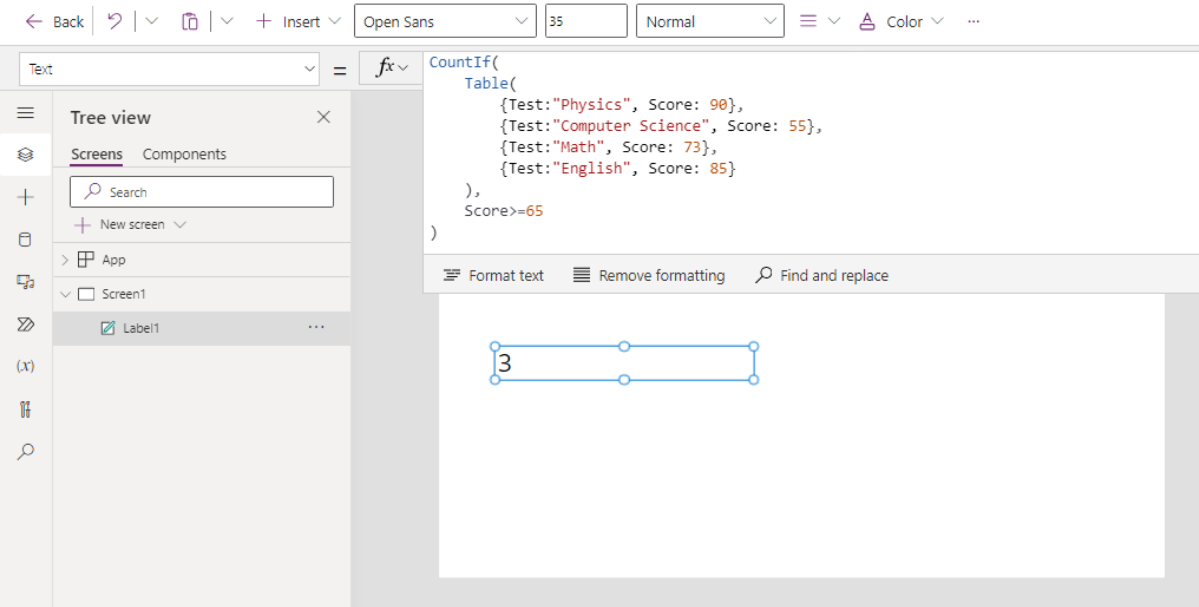This screenshot has width=1199, height=607.
Task: Open Search from the left rail
Action: (27, 449)
